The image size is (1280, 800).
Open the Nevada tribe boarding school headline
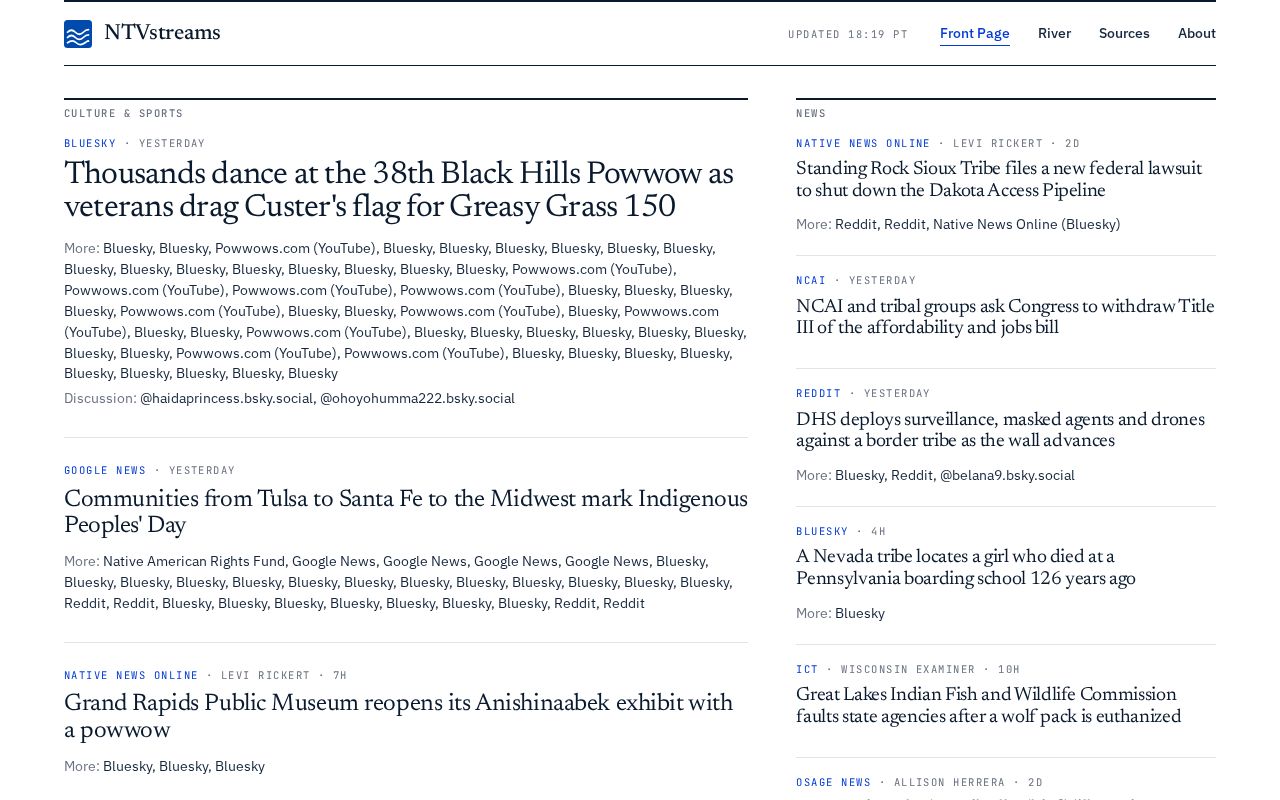(x=966, y=568)
